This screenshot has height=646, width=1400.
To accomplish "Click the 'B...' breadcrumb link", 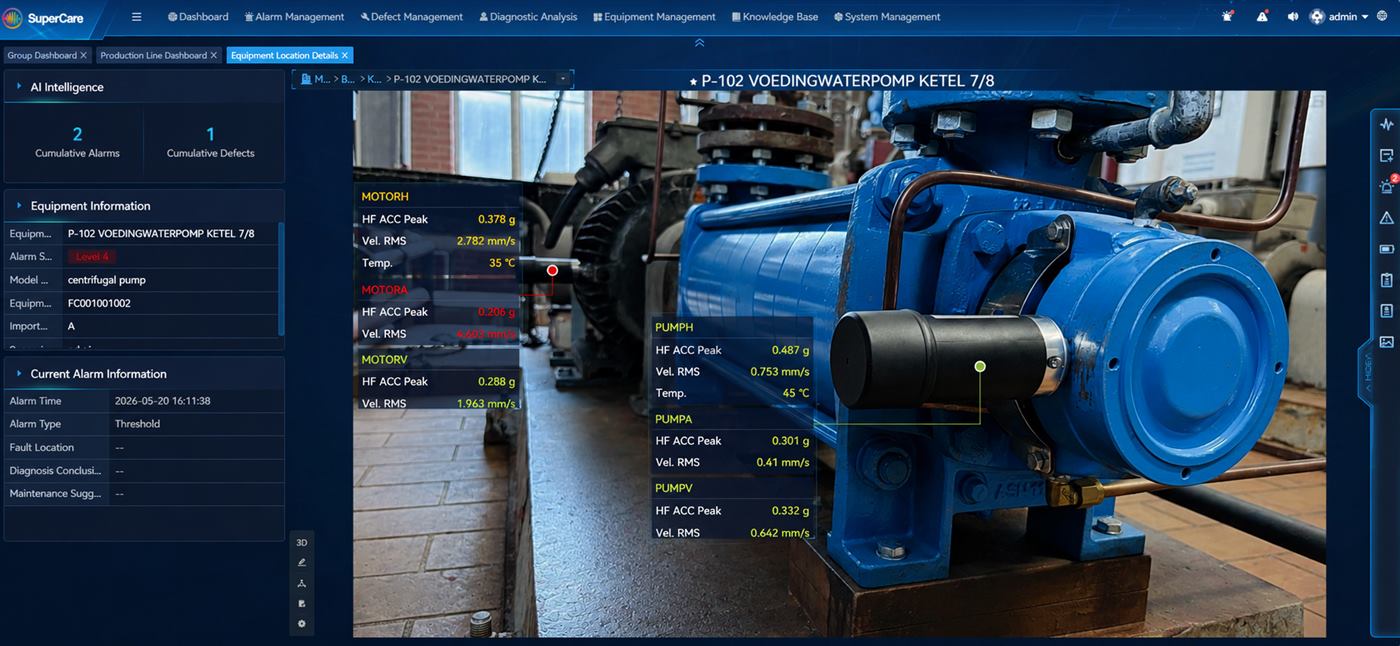I will pos(348,79).
